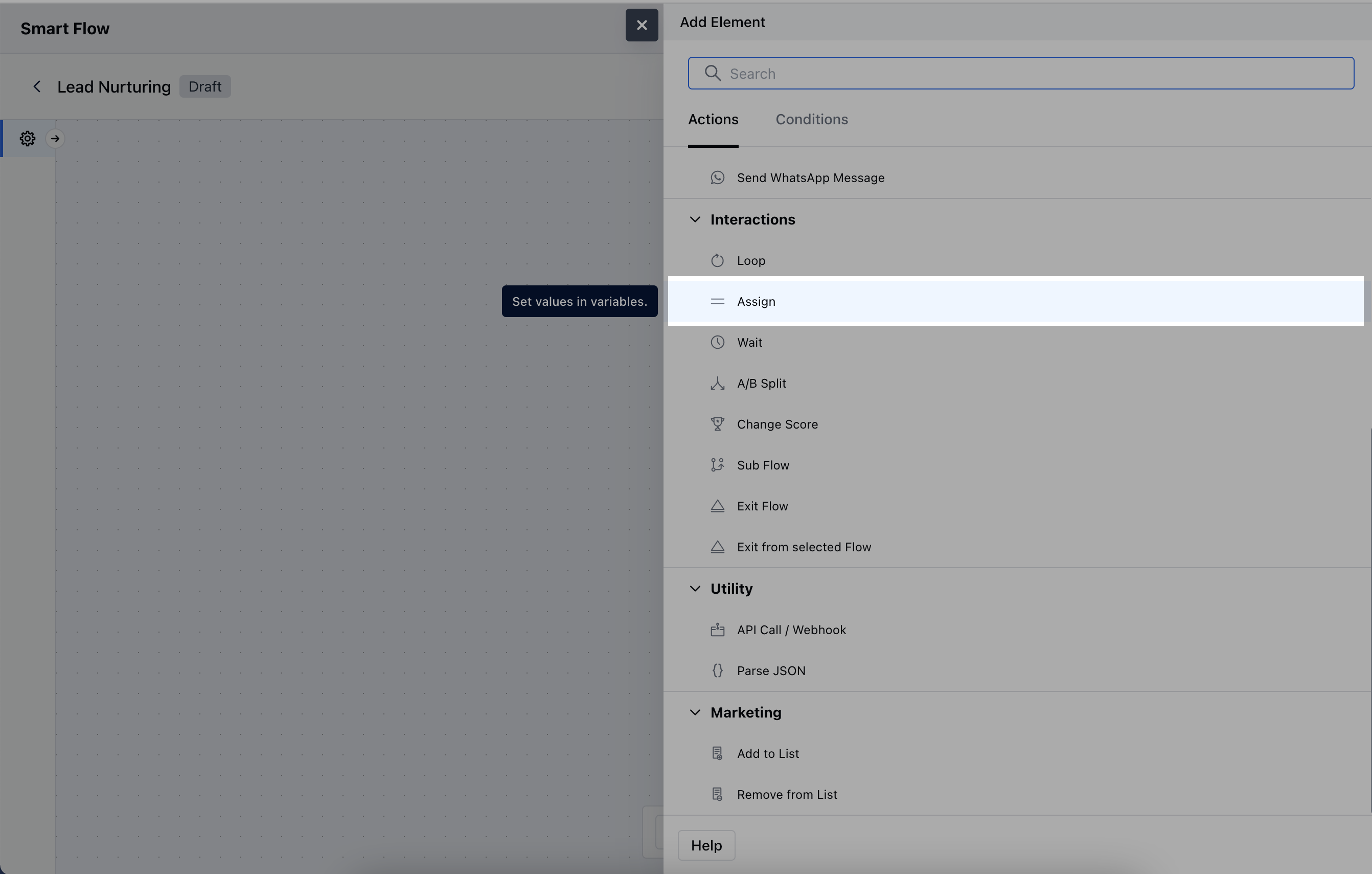Go back to flows list
1372x874 pixels.
pyautogui.click(x=36, y=86)
